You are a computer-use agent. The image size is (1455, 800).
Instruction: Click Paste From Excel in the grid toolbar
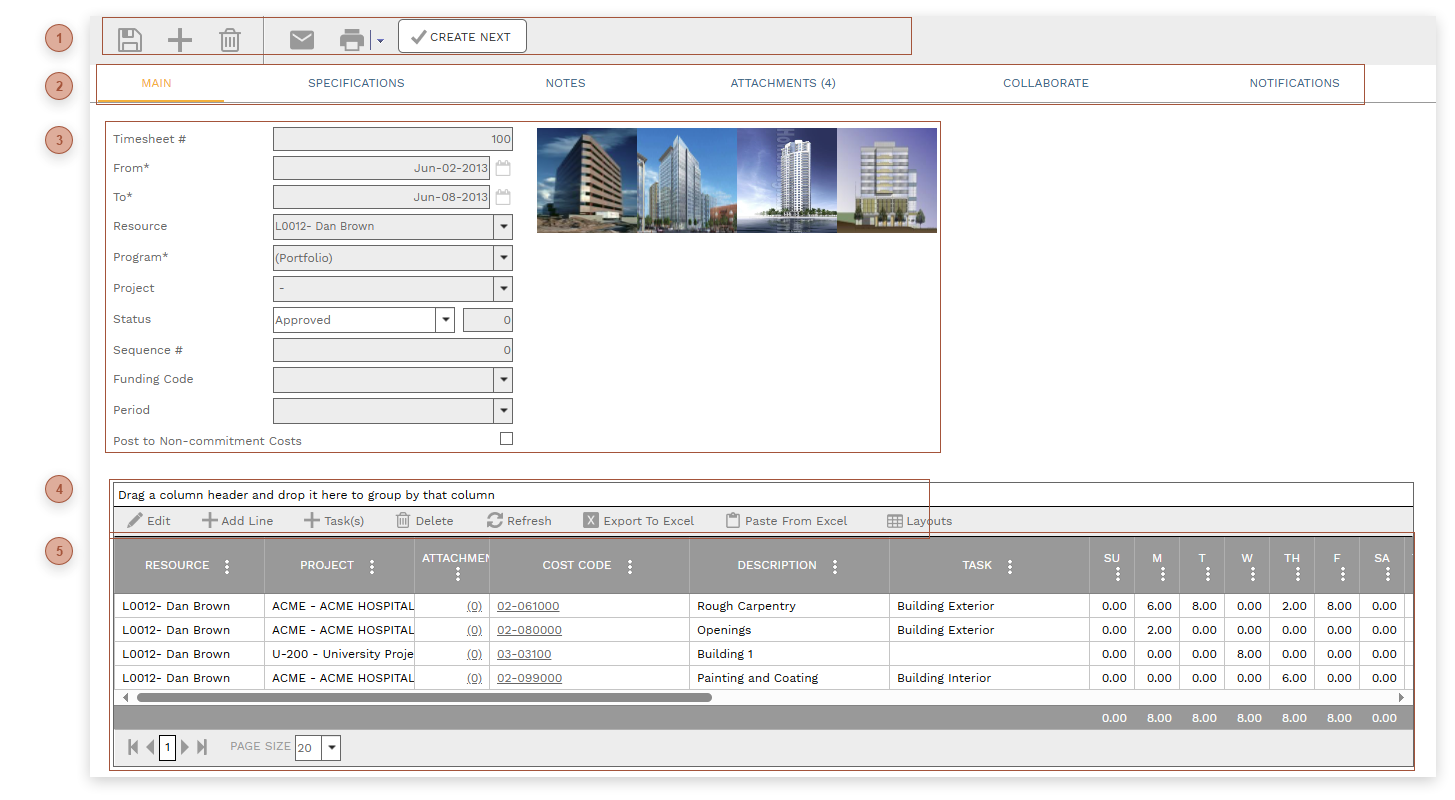click(789, 520)
